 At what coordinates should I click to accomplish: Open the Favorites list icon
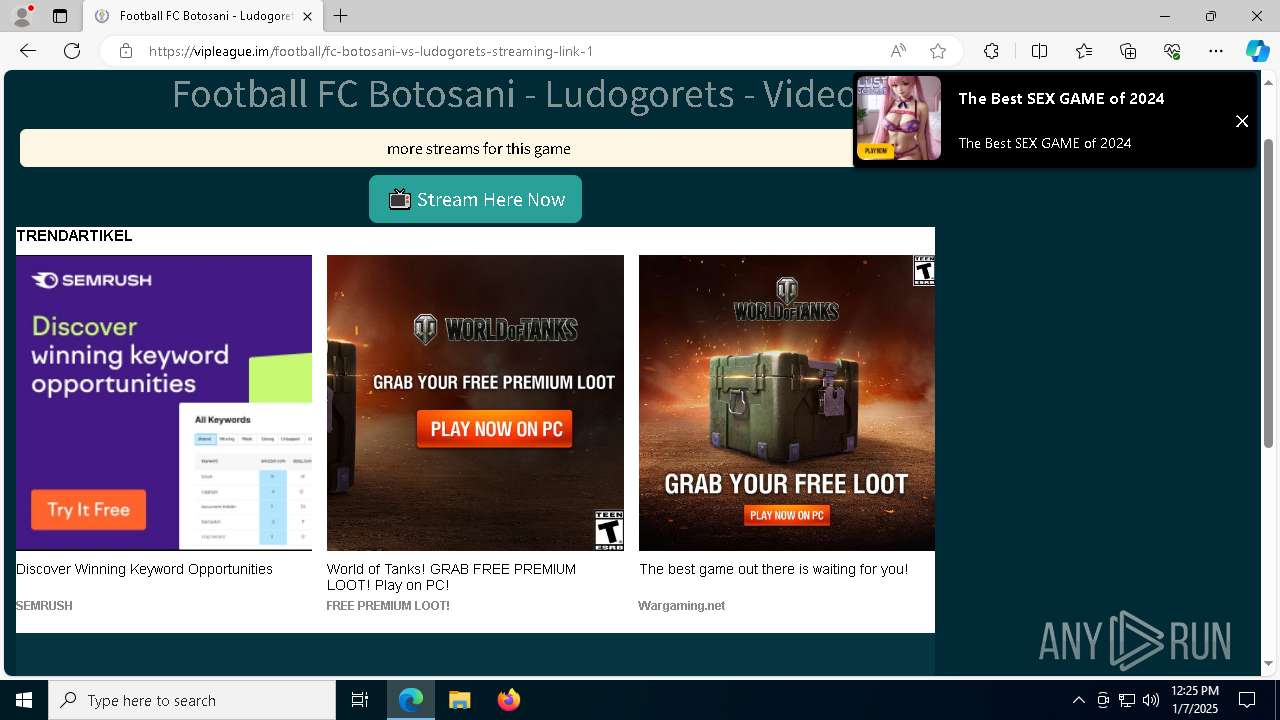point(1084,51)
